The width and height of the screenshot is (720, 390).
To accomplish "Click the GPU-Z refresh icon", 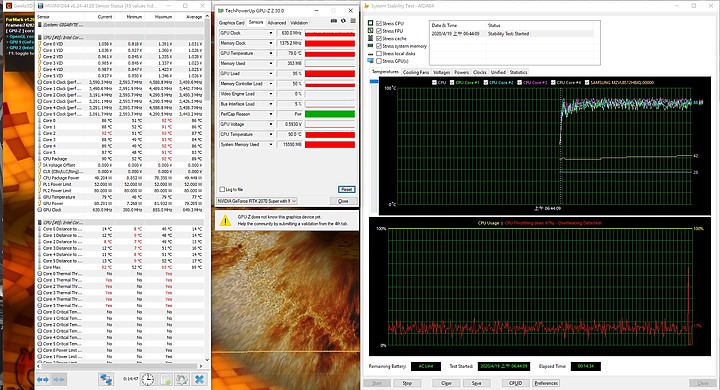I will click(343, 21).
